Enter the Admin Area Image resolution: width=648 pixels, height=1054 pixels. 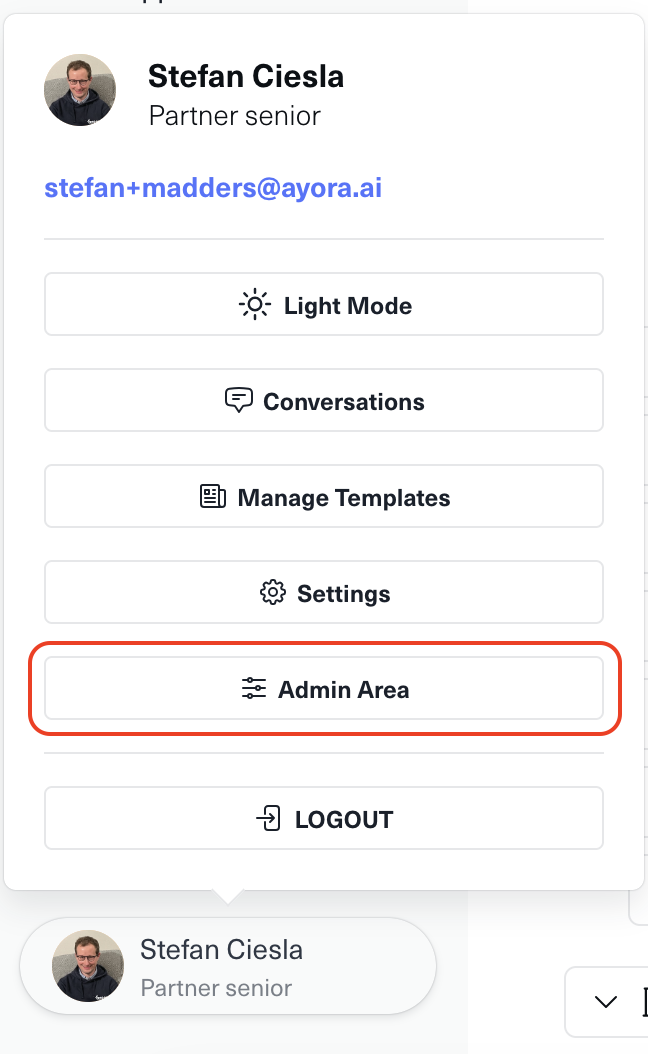(324, 689)
